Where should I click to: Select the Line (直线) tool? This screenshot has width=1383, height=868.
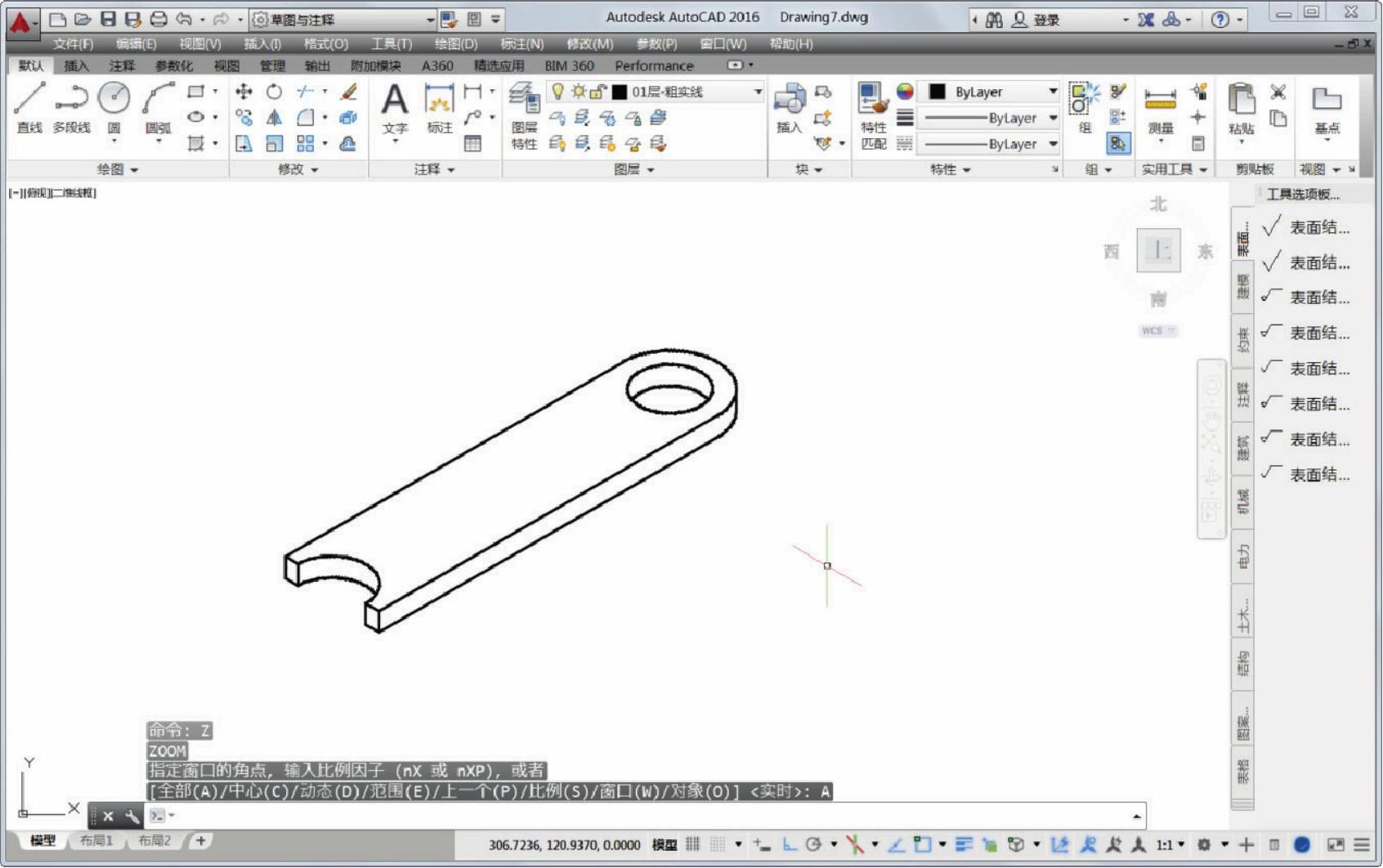coord(29,107)
